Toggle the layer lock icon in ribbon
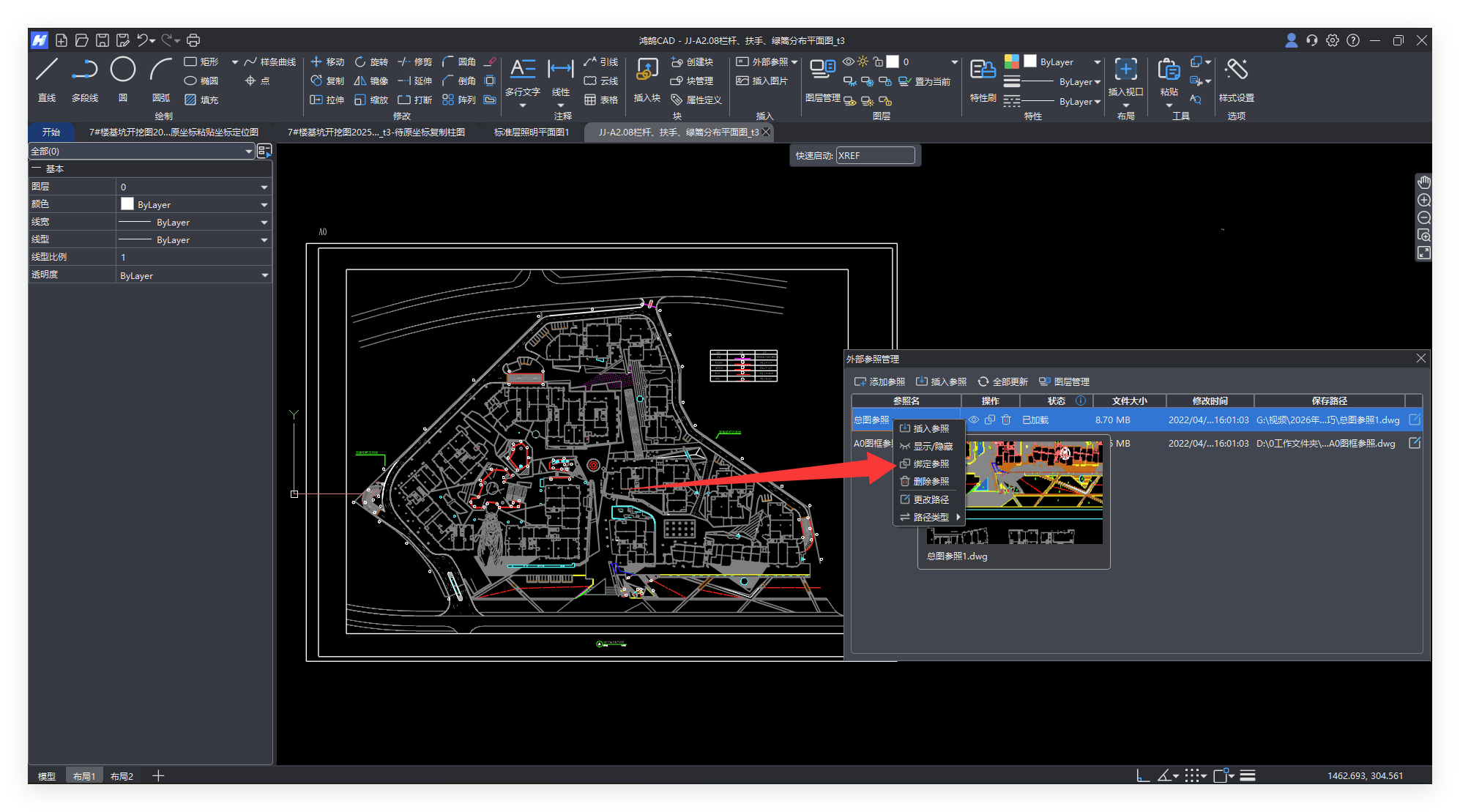 [878, 62]
